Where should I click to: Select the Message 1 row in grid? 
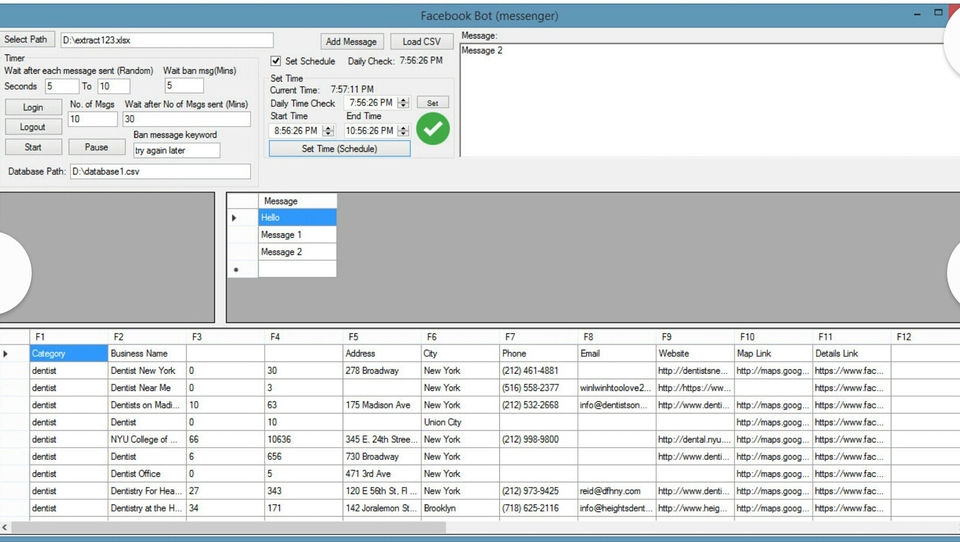[x=298, y=235]
